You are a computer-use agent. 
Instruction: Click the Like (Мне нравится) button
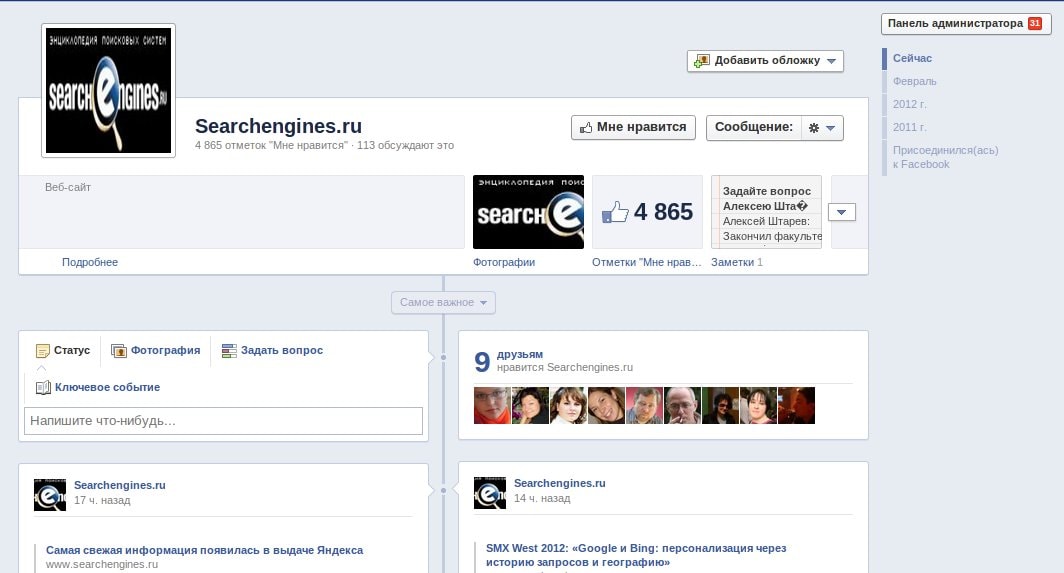(633, 128)
